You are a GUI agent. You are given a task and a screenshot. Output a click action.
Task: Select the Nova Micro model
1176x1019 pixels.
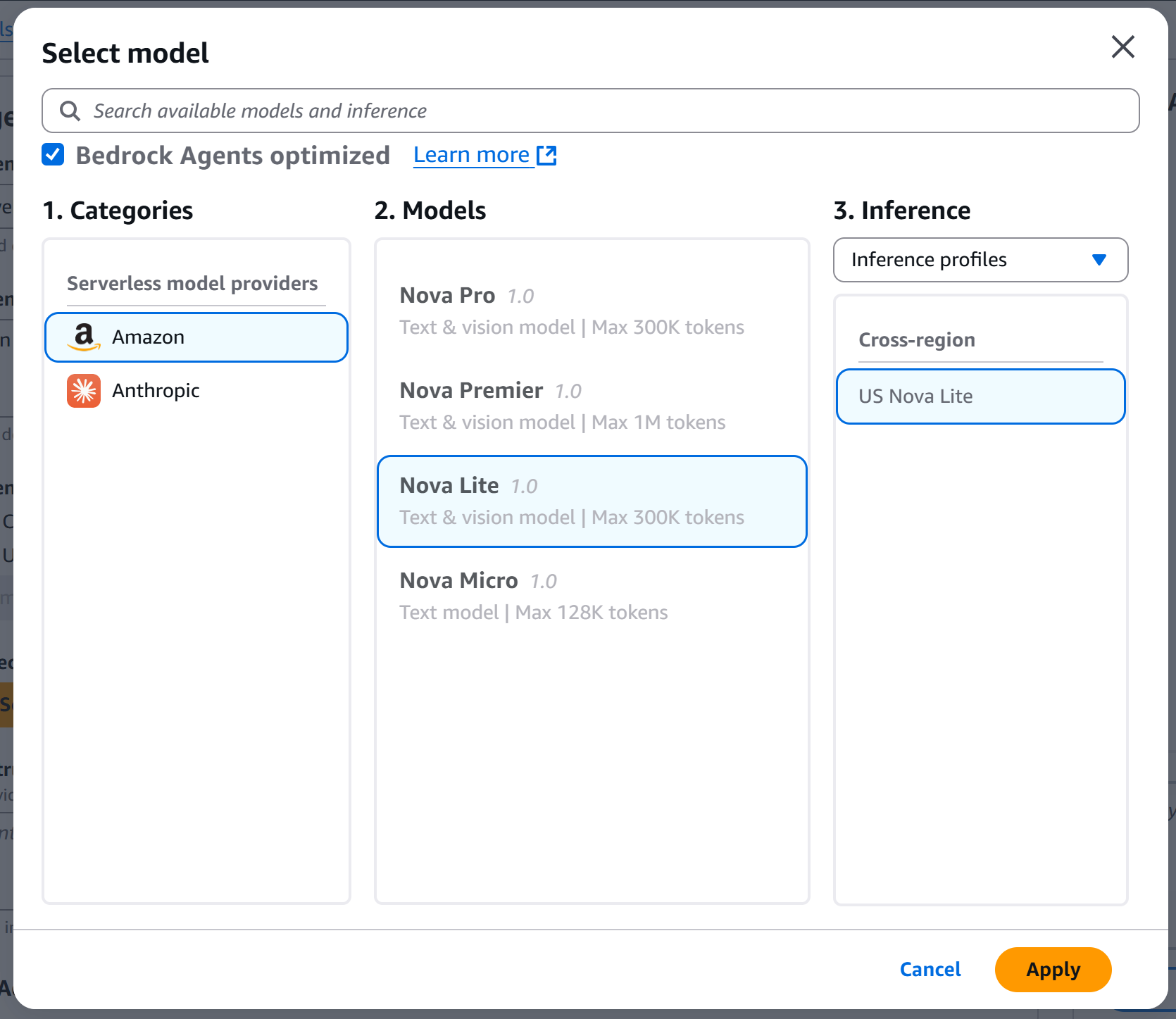point(592,594)
